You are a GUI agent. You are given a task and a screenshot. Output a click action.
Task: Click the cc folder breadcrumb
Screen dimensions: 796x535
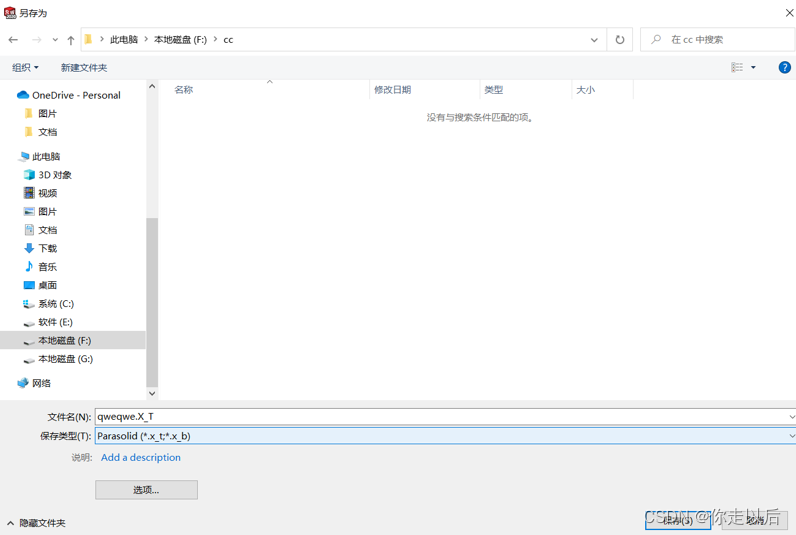pyautogui.click(x=228, y=40)
